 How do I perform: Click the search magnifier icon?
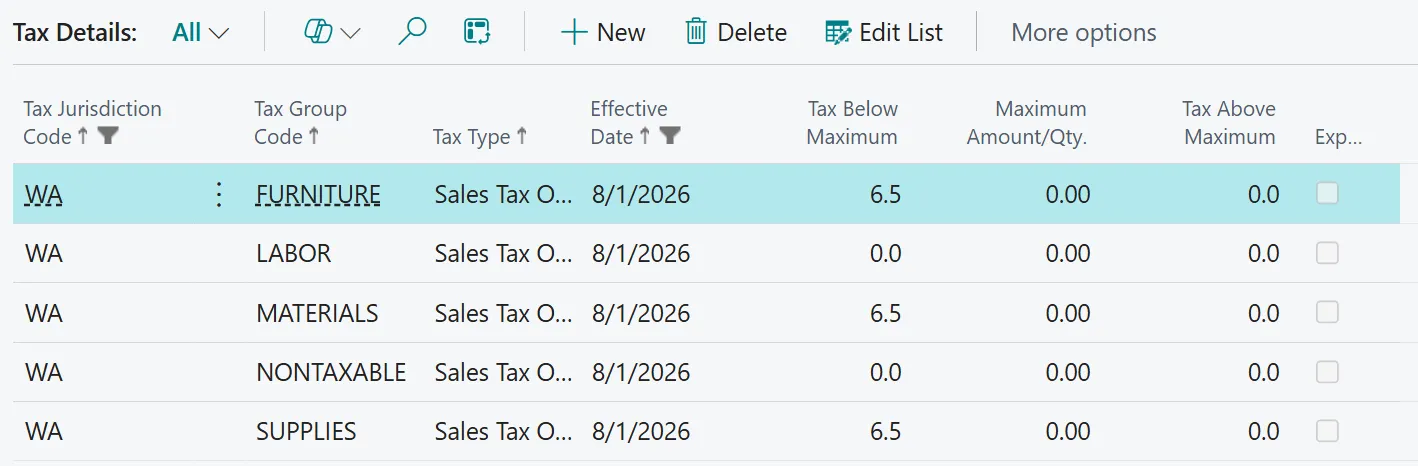(x=412, y=32)
